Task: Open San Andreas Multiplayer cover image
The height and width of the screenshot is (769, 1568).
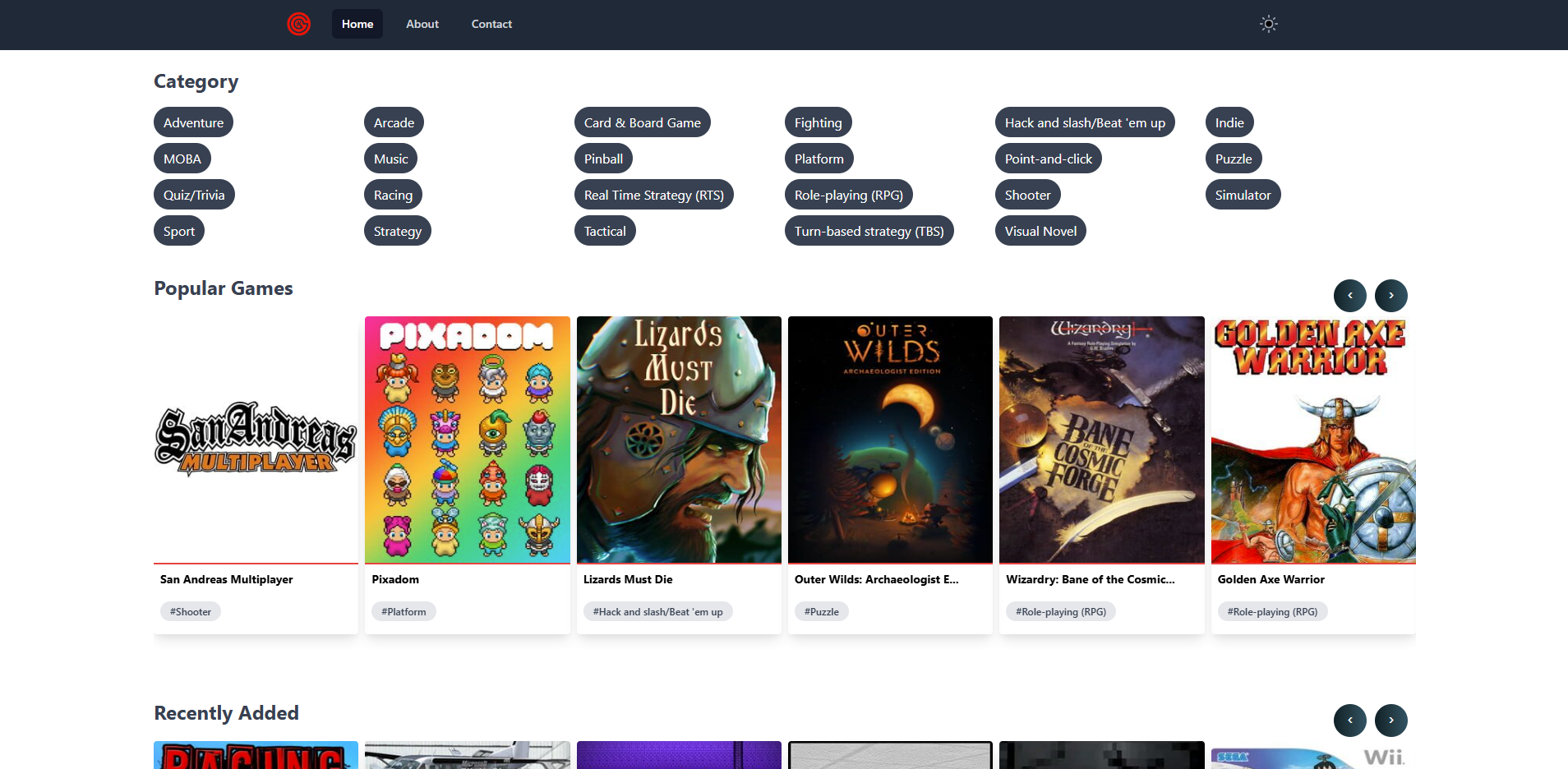Action: click(x=256, y=440)
